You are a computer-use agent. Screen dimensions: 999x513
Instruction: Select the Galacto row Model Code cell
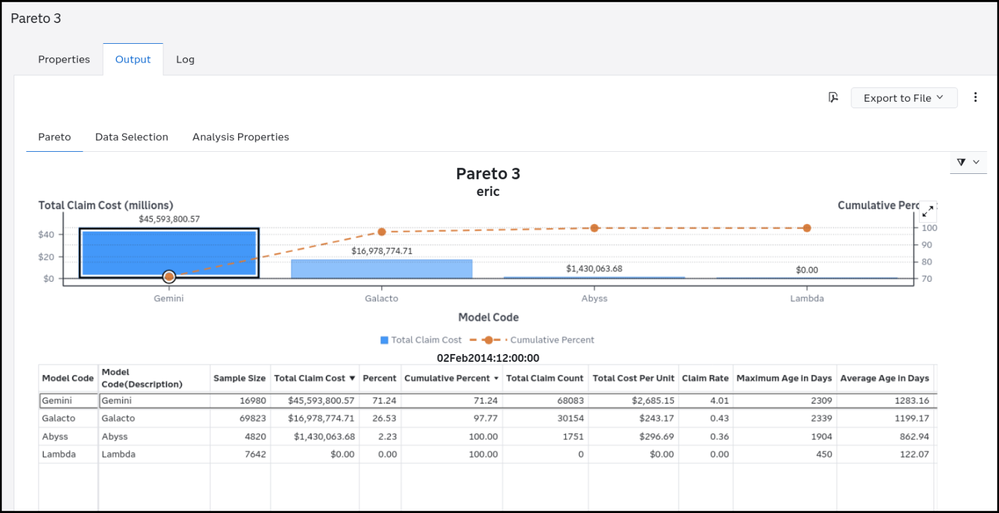click(68, 419)
